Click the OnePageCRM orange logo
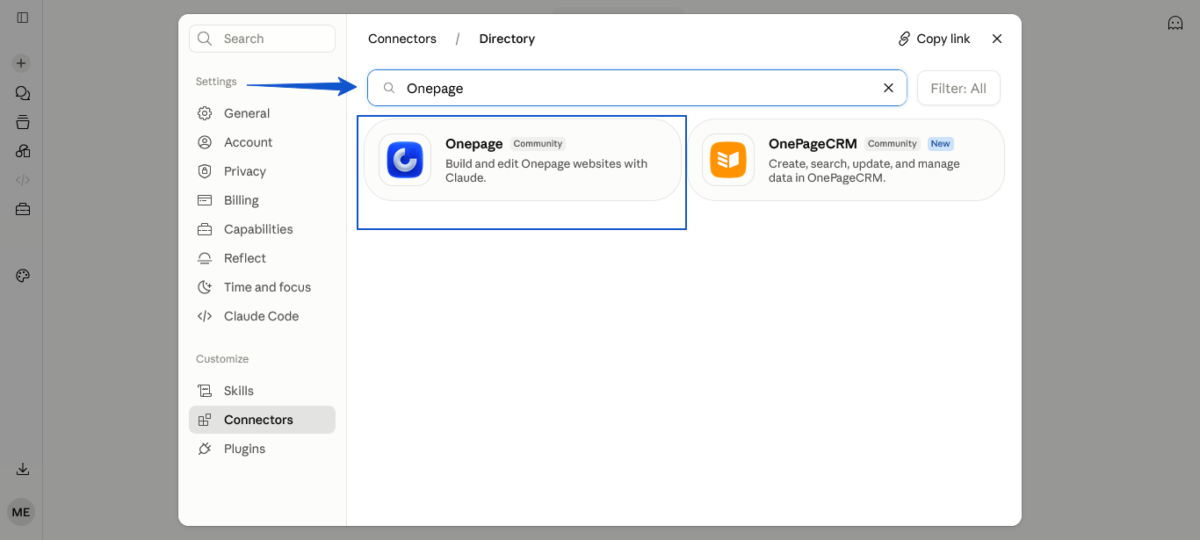This screenshot has width=1200, height=540. click(728, 160)
